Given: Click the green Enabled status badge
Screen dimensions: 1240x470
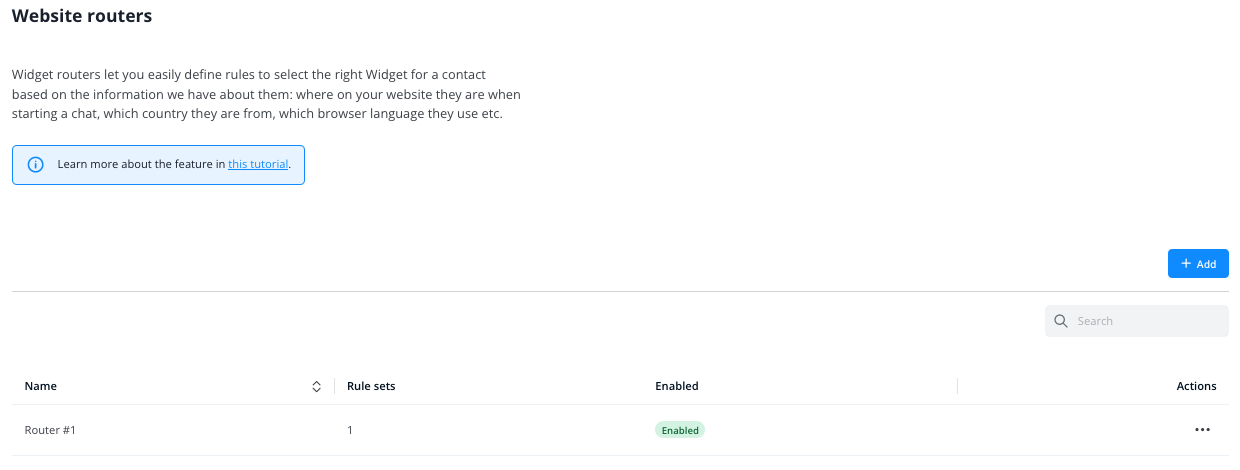Looking at the screenshot, I should [680, 430].
